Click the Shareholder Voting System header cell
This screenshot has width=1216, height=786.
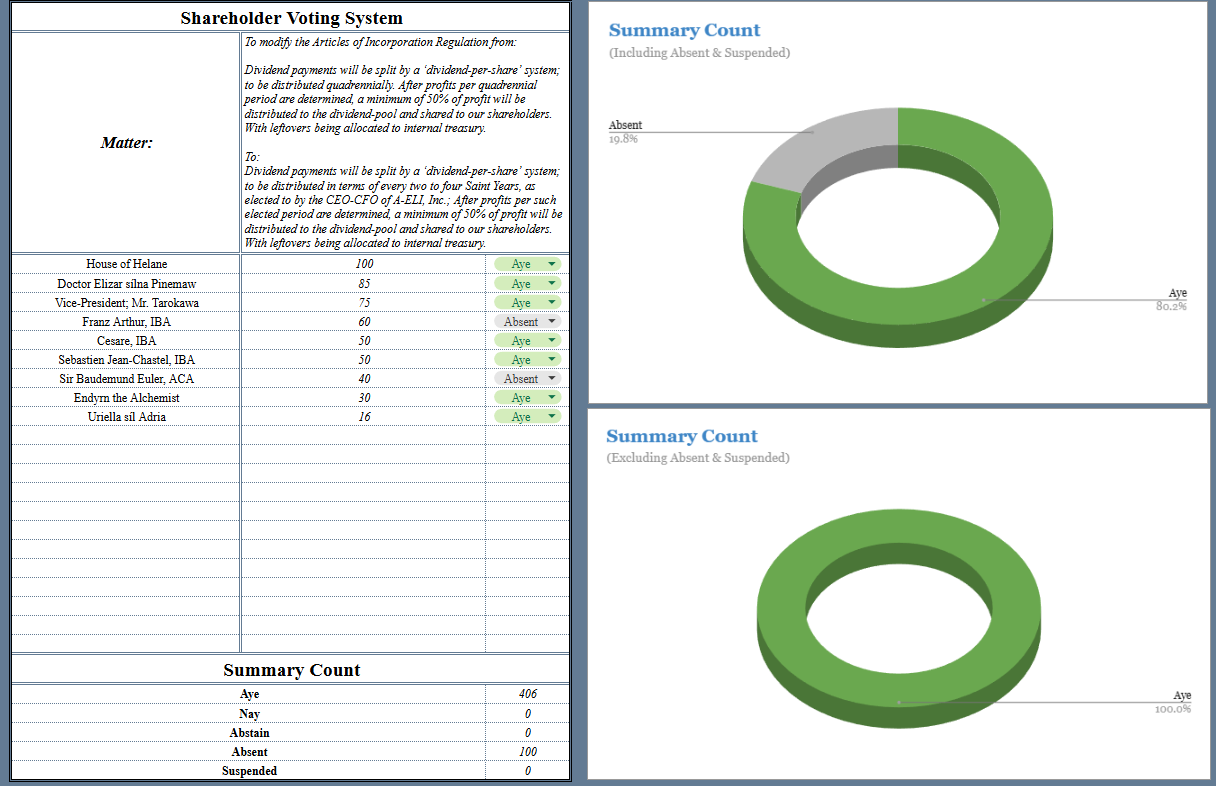291,18
